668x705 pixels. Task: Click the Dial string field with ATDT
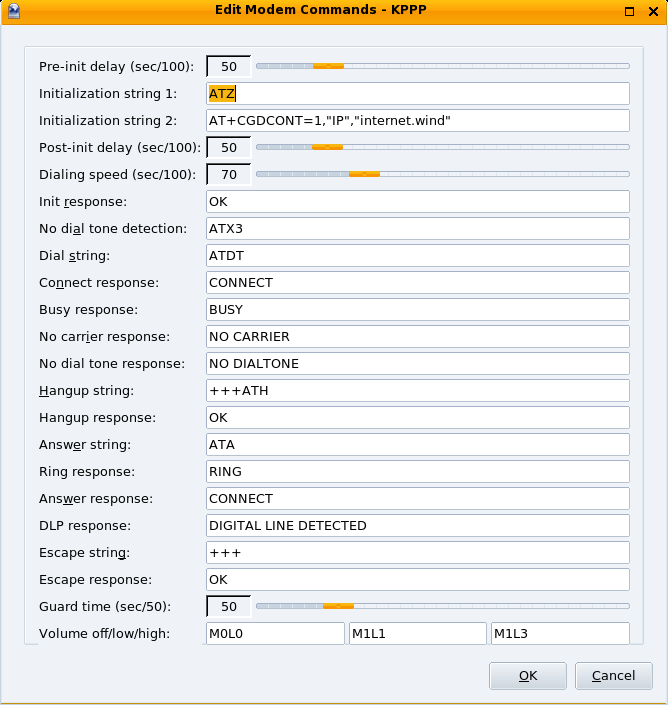point(418,255)
